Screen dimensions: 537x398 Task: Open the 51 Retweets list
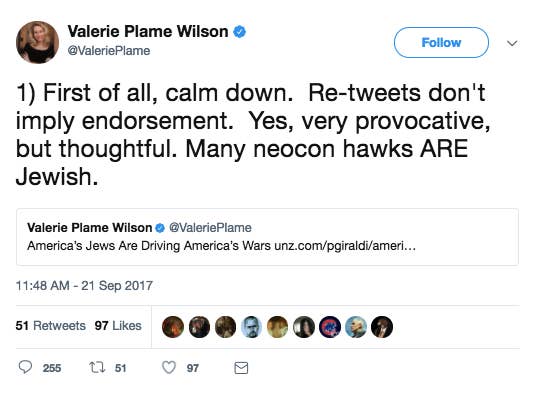pyautogui.click(x=51, y=325)
